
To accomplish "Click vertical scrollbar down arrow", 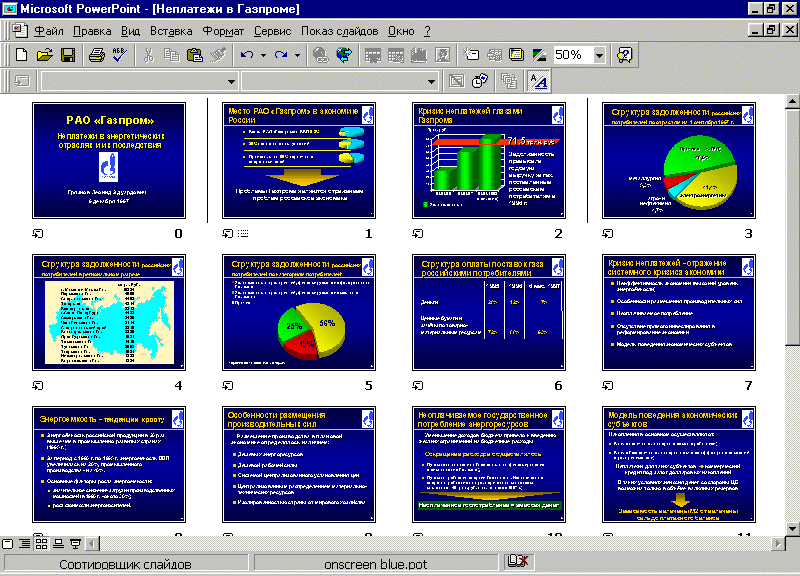I will coord(792,529).
